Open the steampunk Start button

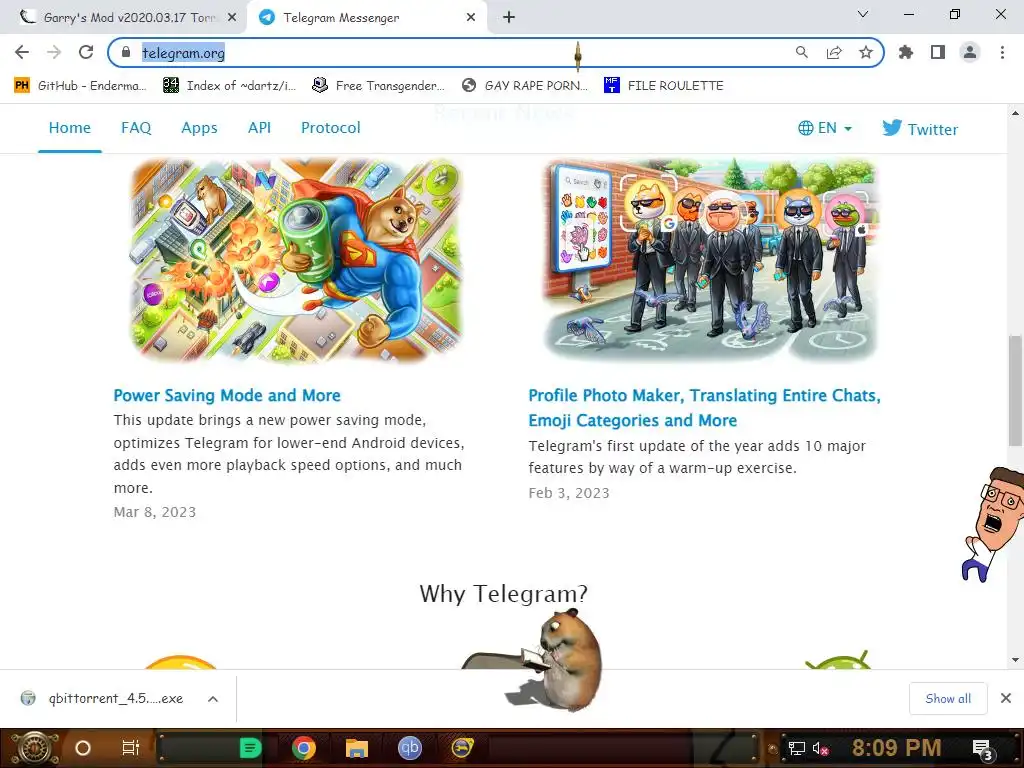coord(33,748)
